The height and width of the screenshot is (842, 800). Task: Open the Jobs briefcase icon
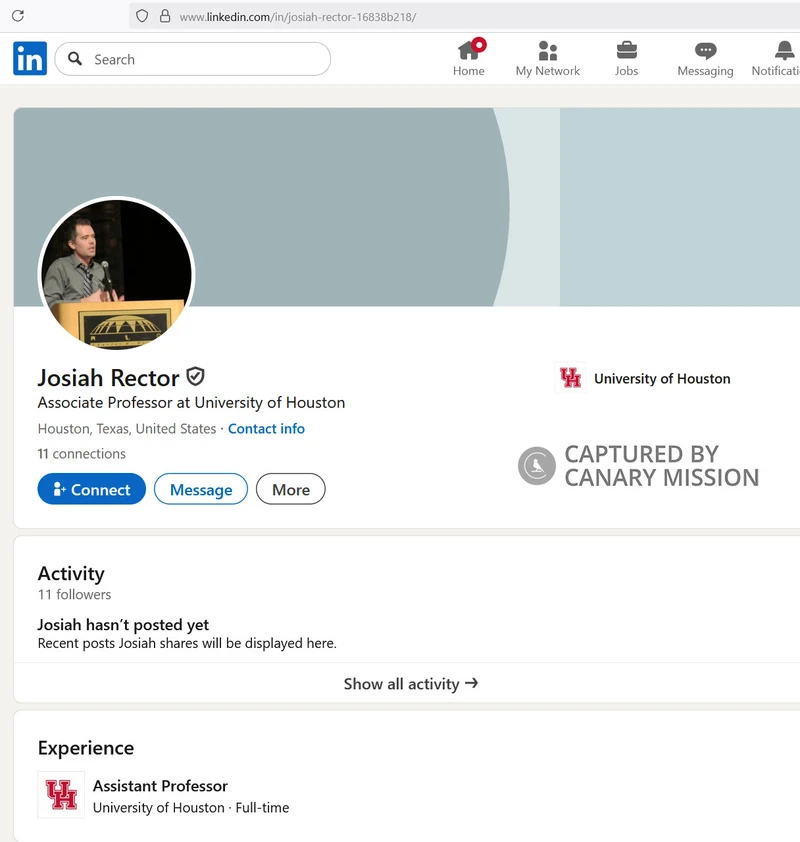[x=626, y=50]
